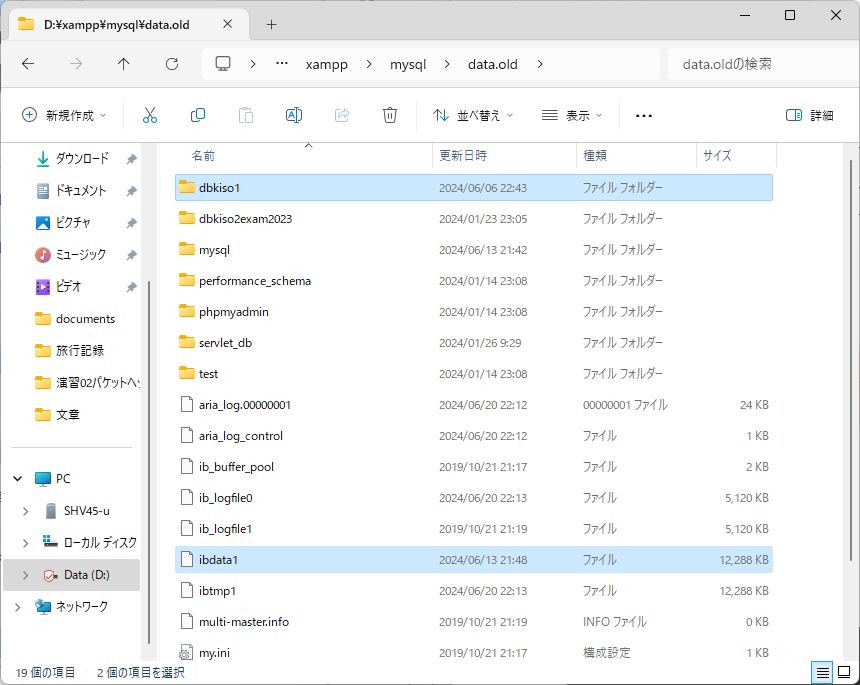The width and height of the screenshot is (860, 685).
Task: Click the Cut scissors icon
Action: [x=150, y=115]
